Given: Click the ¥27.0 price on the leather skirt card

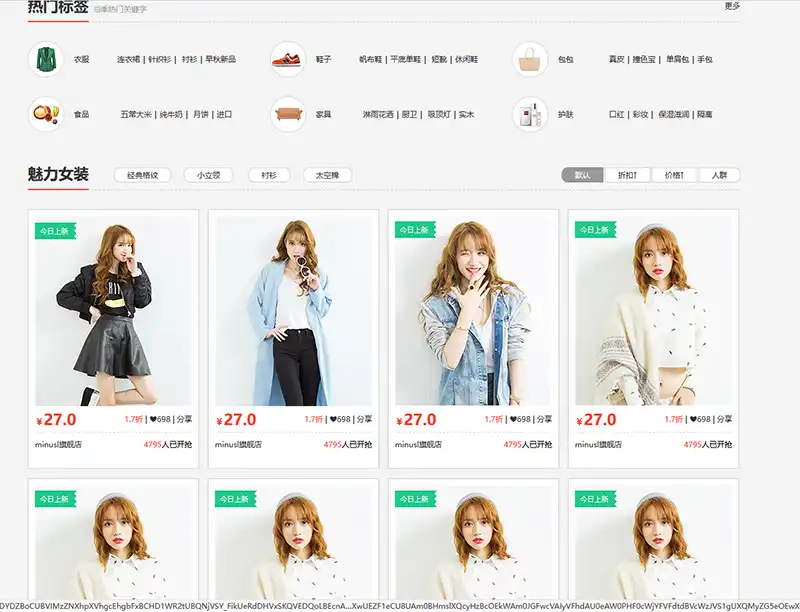Looking at the screenshot, I should click(56, 420).
